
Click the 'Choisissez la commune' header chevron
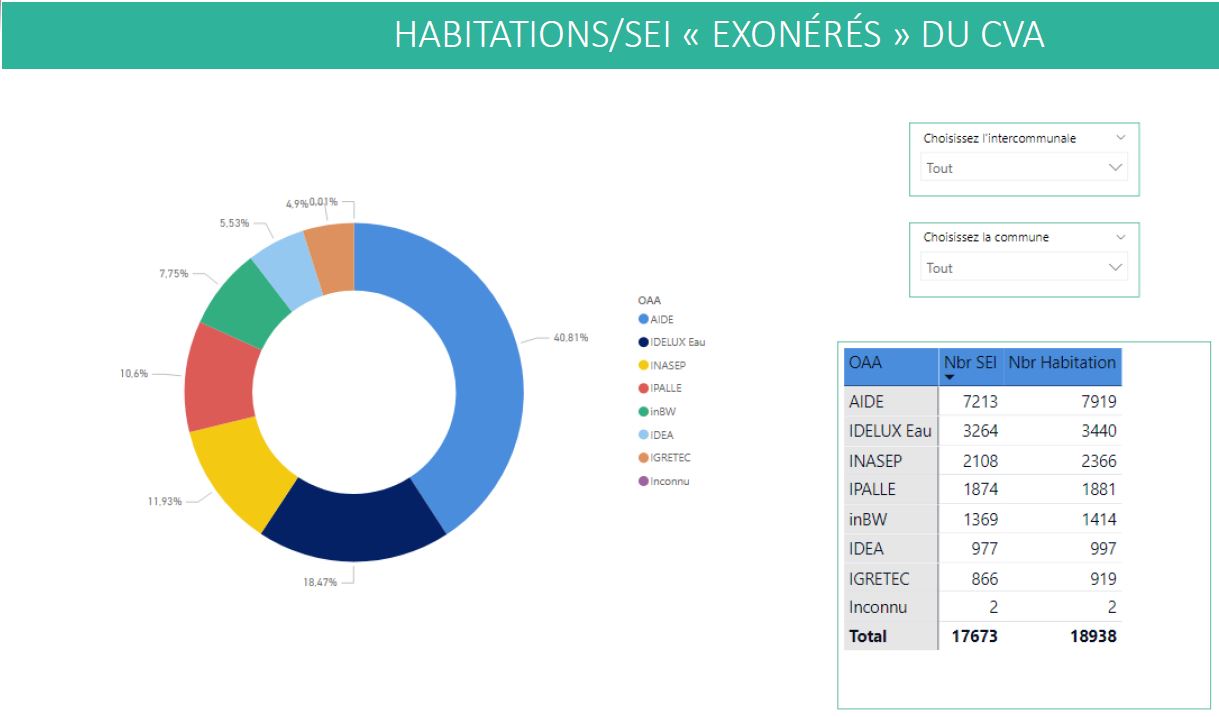1120,237
